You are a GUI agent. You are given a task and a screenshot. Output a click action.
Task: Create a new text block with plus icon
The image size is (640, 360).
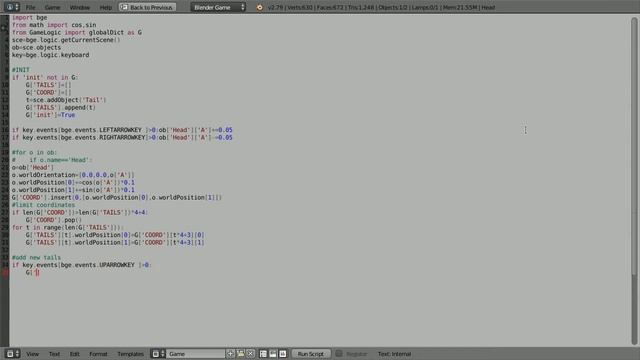pyautogui.click(x=231, y=354)
